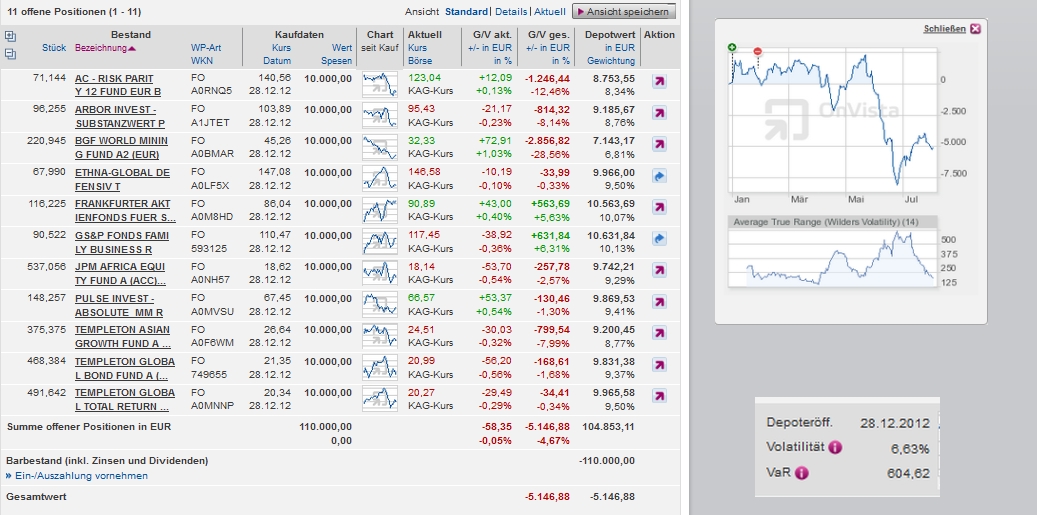Click the red minus marker on the chart
Viewport: 1037px width, 515px height.
757,51
